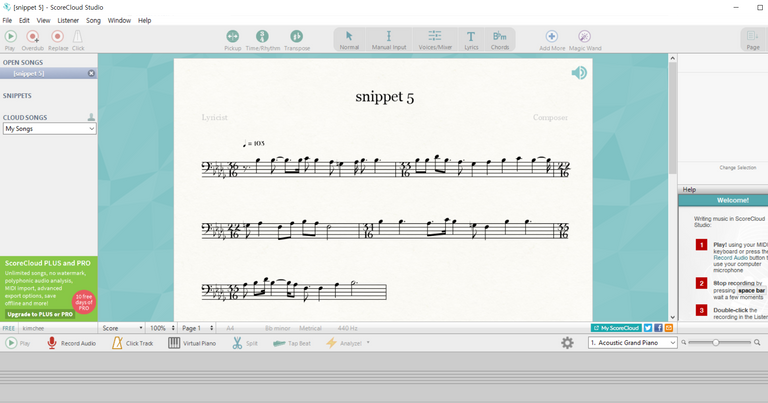Toggle the speaker icon on the score
The height and width of the screenshot is (403, 768).
578,72
